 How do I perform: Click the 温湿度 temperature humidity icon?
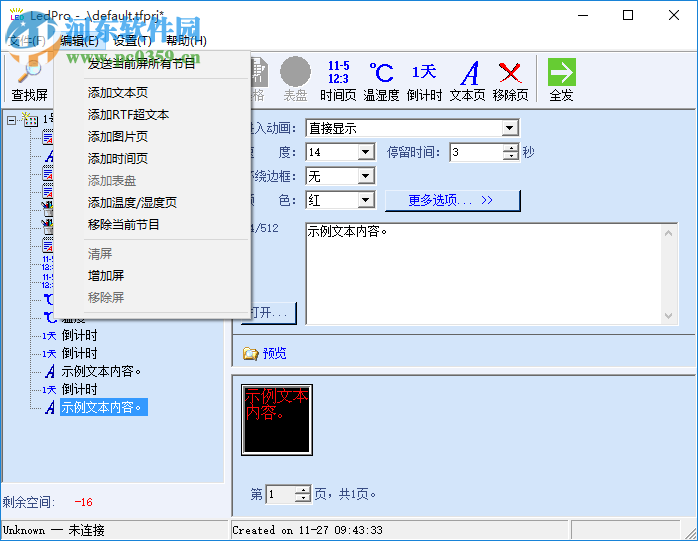381,80
